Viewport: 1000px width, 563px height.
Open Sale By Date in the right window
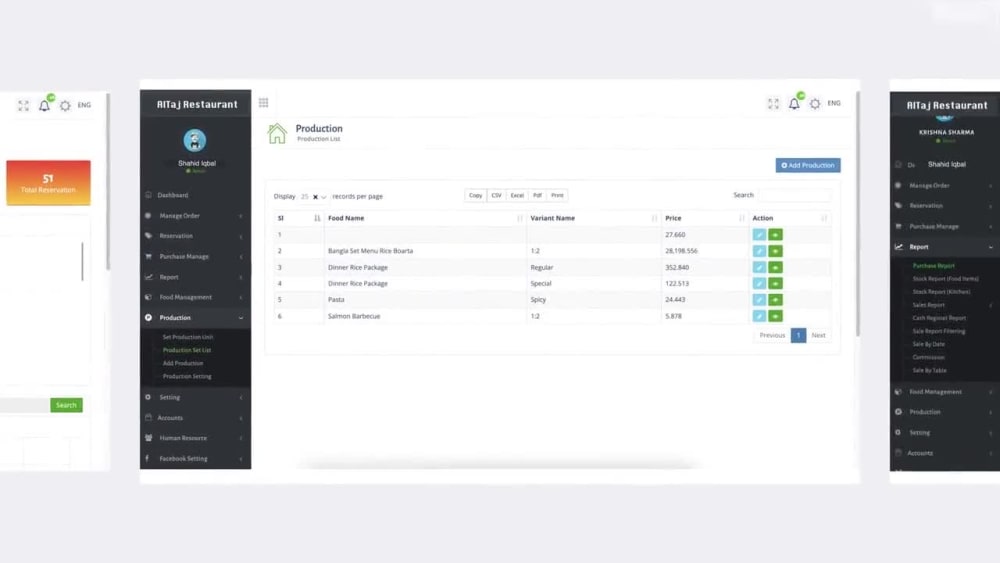tap(929, 344)
